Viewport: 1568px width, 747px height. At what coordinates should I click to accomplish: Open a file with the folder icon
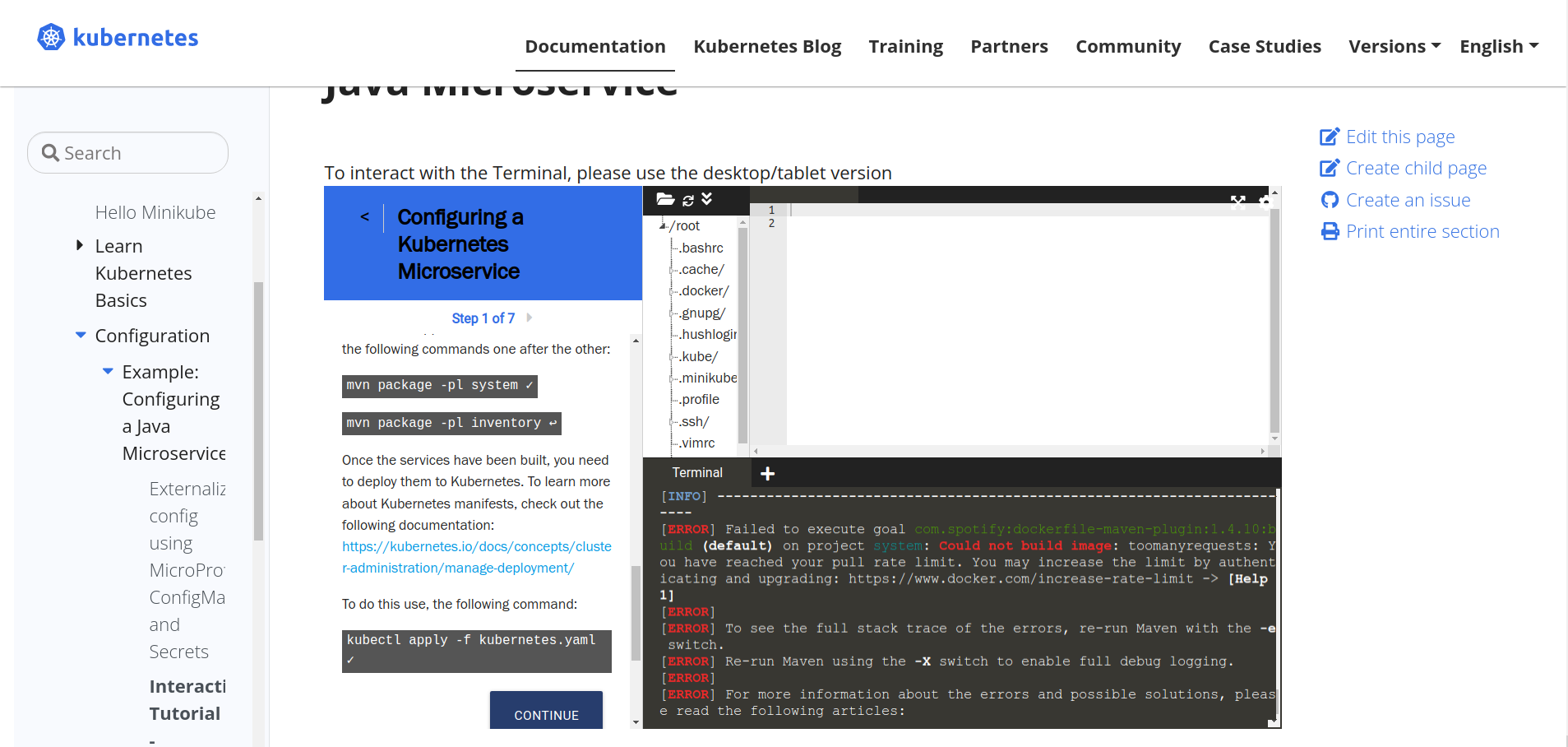665,199
